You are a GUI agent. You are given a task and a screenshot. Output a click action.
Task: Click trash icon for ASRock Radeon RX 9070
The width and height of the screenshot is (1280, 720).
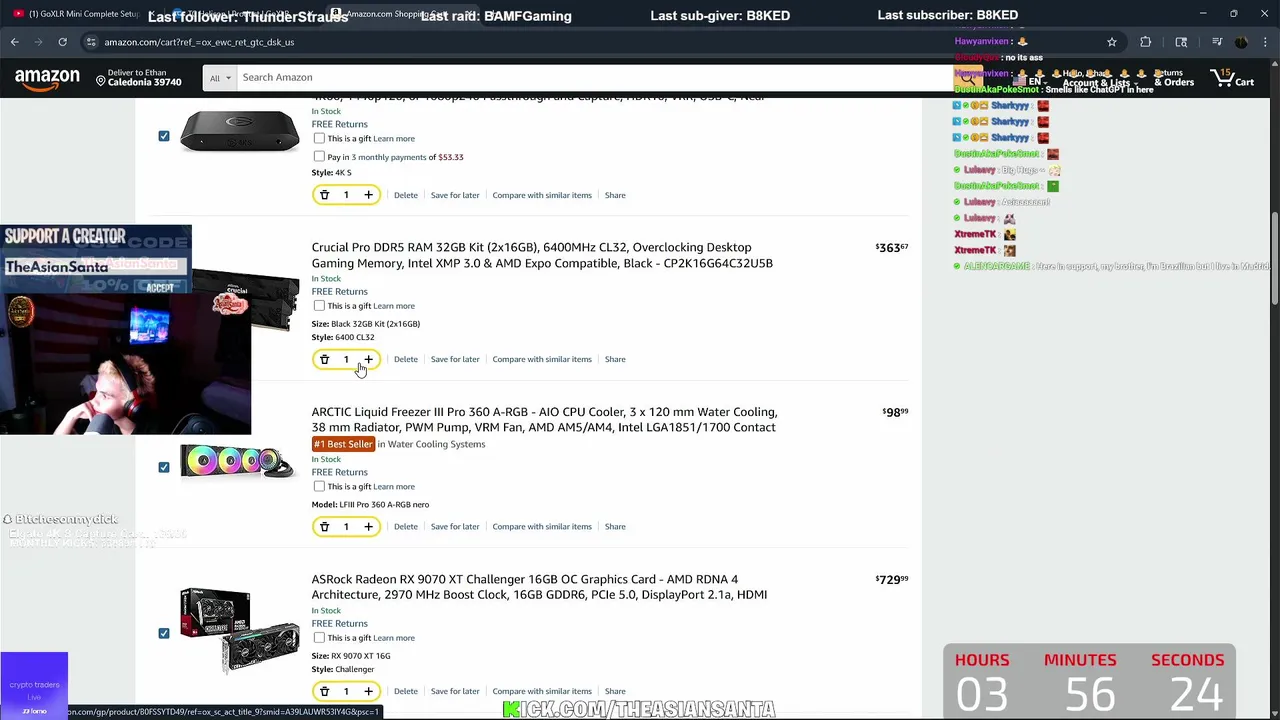click(324, 691)
